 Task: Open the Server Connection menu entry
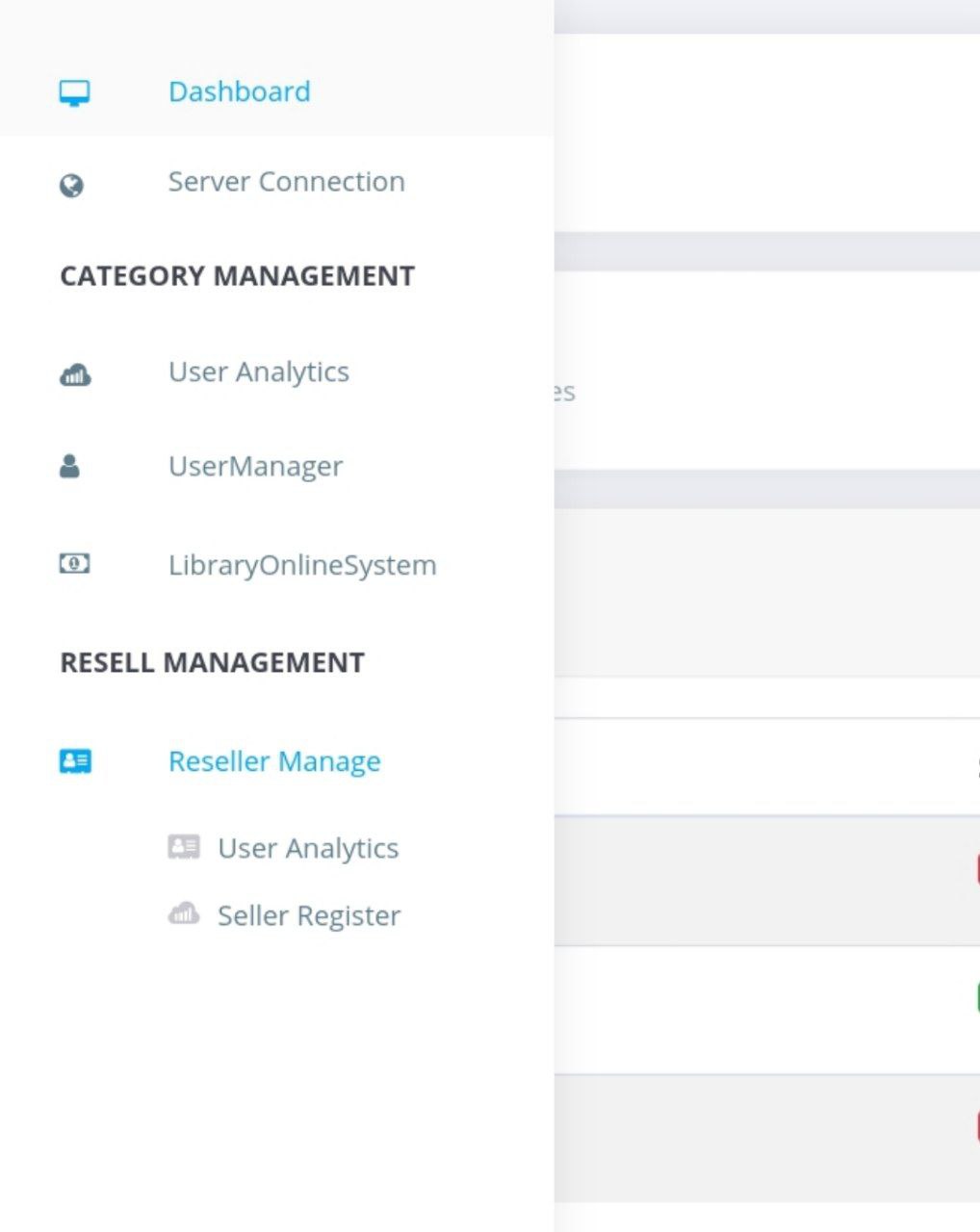[x=286, y=182]
